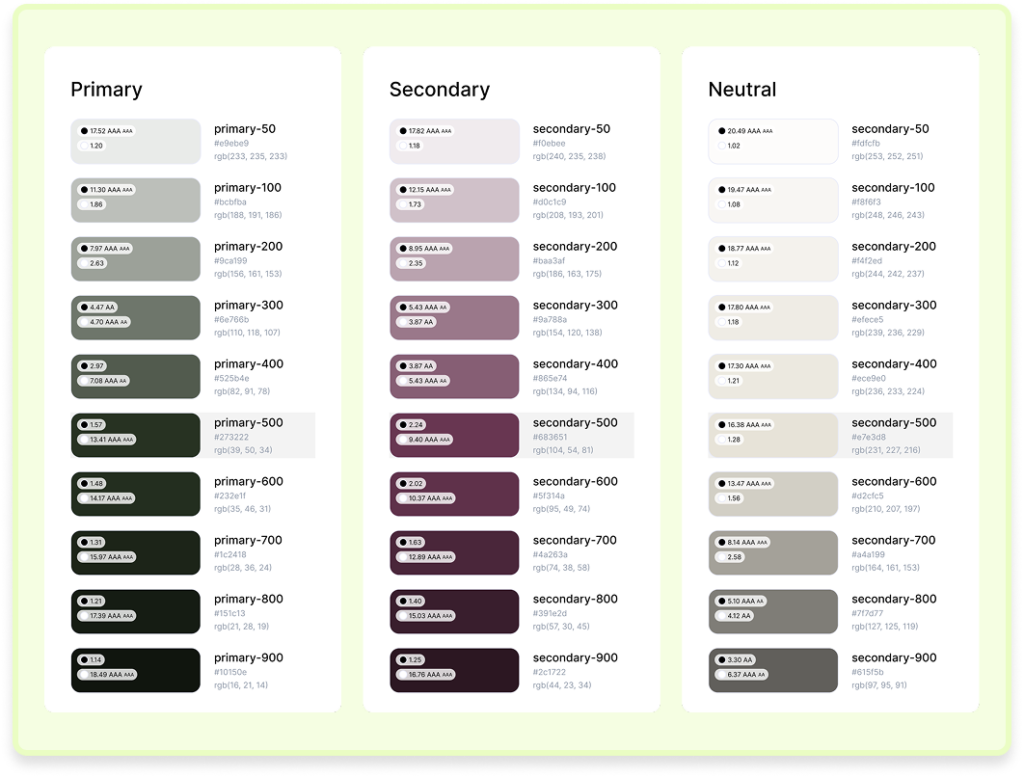Click the hex value #baa3af
This screenshot has width=1024, height=777.
pos(549,261)
